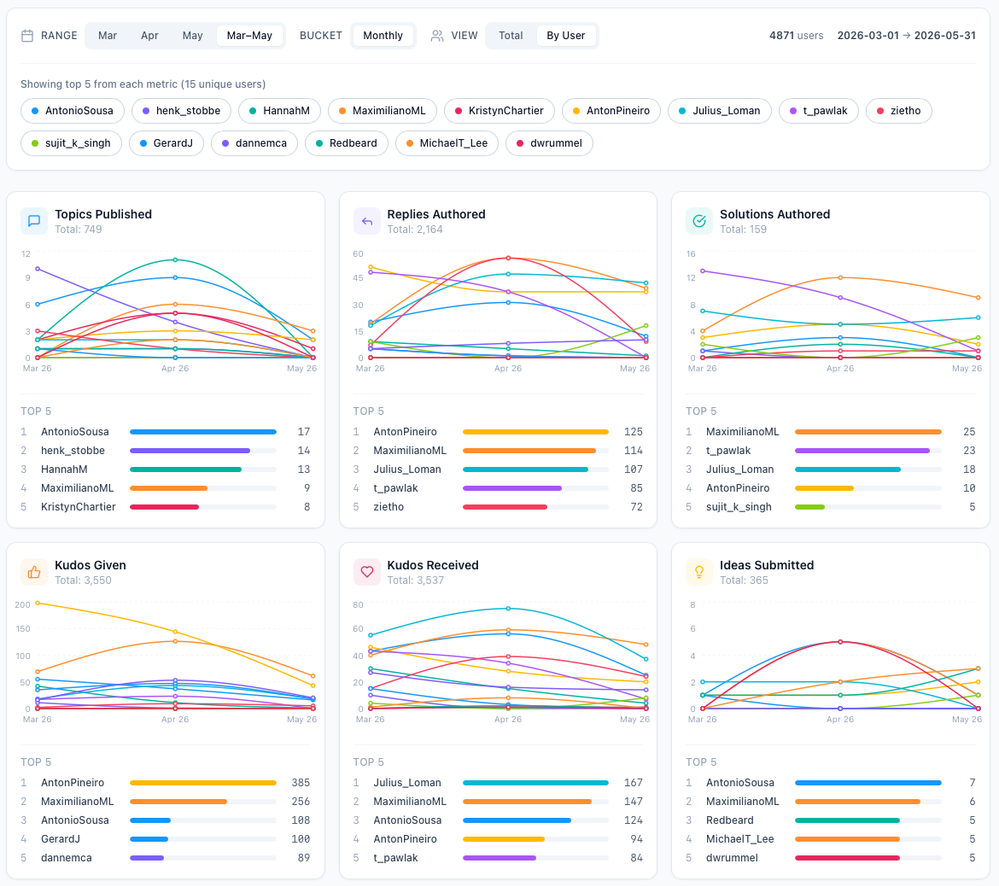The height and width of the screenshot is (886, 999).
Task: Click the Redbeard legend chip
Action: (347, 143)
